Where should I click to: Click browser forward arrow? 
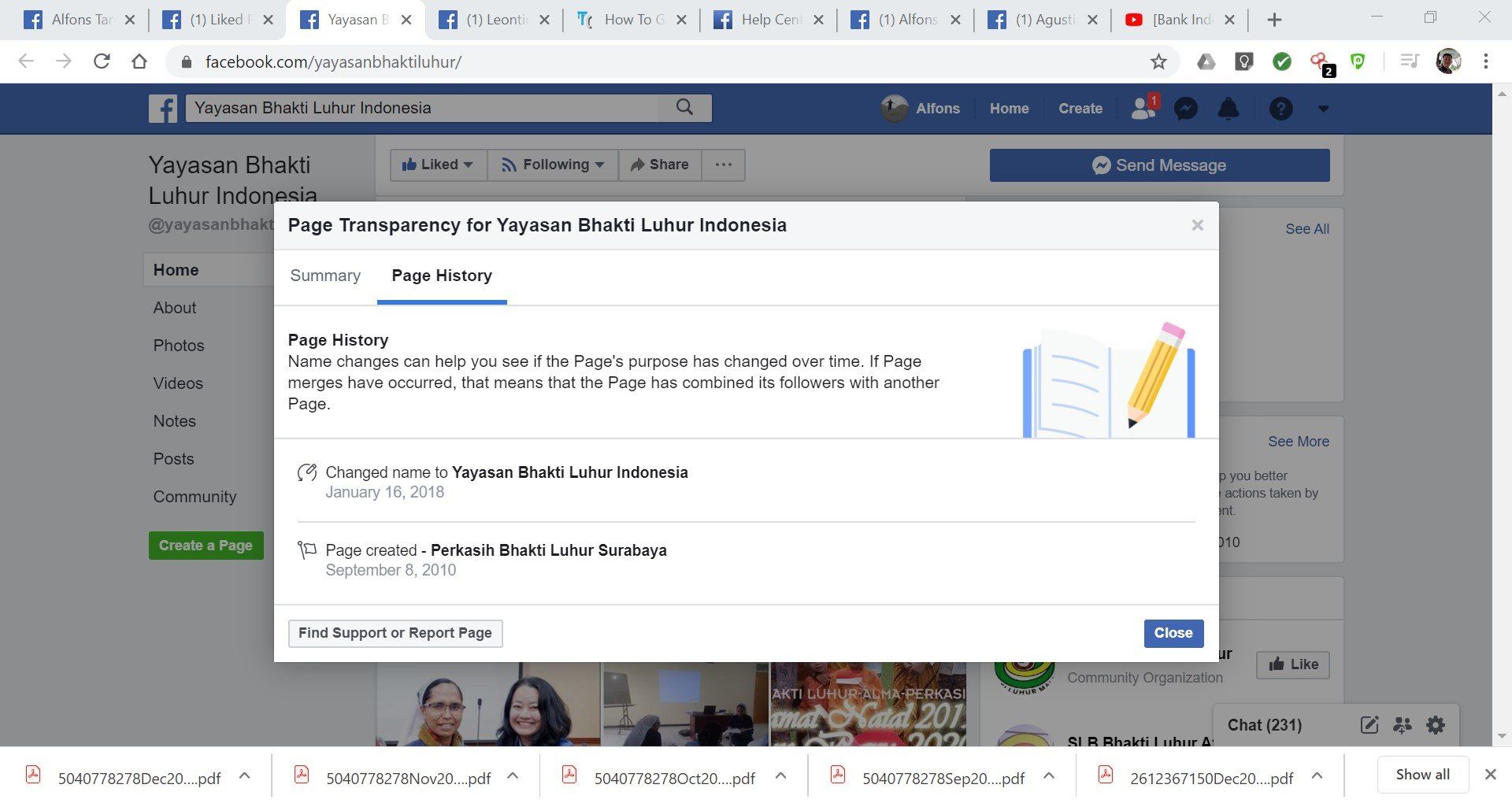point(64,61)
